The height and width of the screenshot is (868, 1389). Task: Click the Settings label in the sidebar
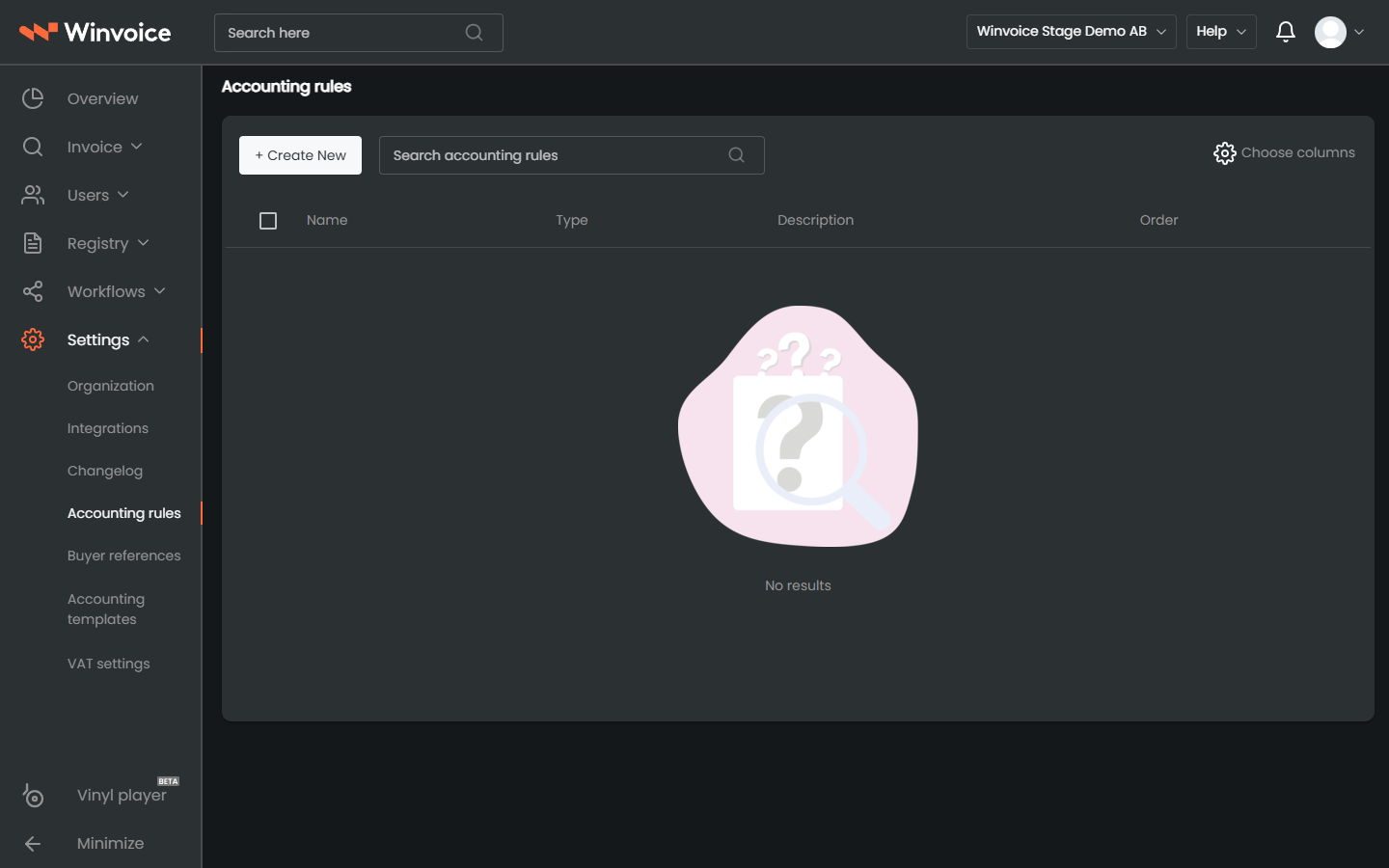98,339
